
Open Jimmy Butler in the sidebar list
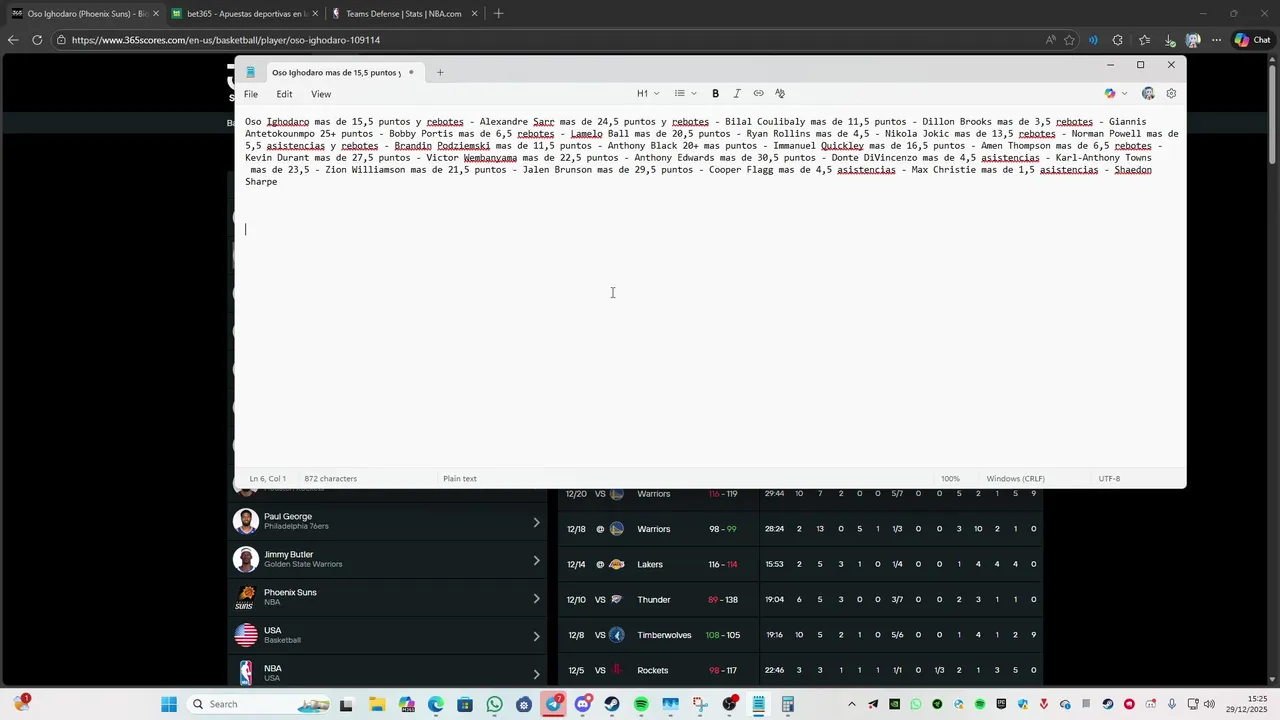(386, 559)
